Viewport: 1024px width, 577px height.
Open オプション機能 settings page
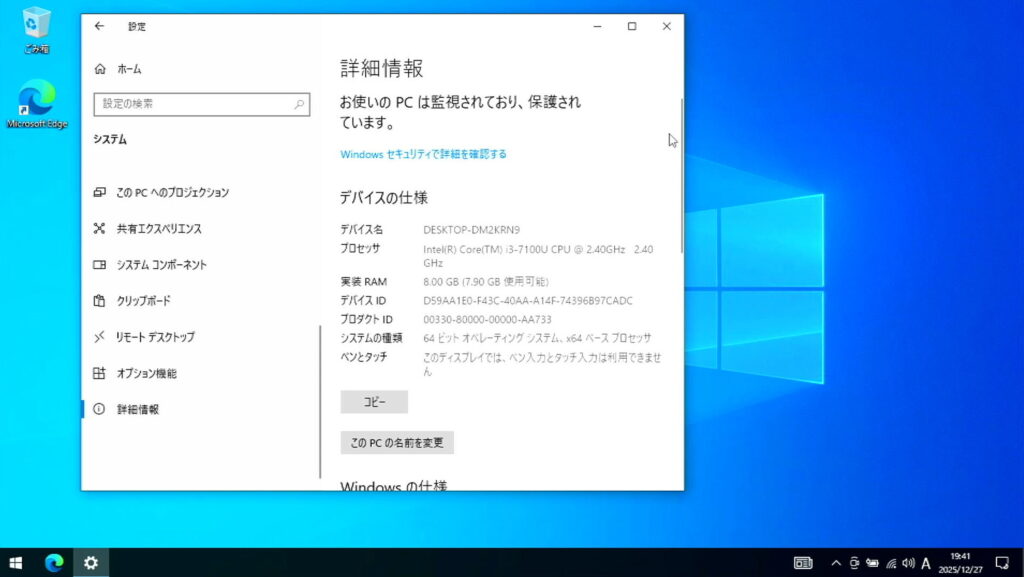click(146, 373)
